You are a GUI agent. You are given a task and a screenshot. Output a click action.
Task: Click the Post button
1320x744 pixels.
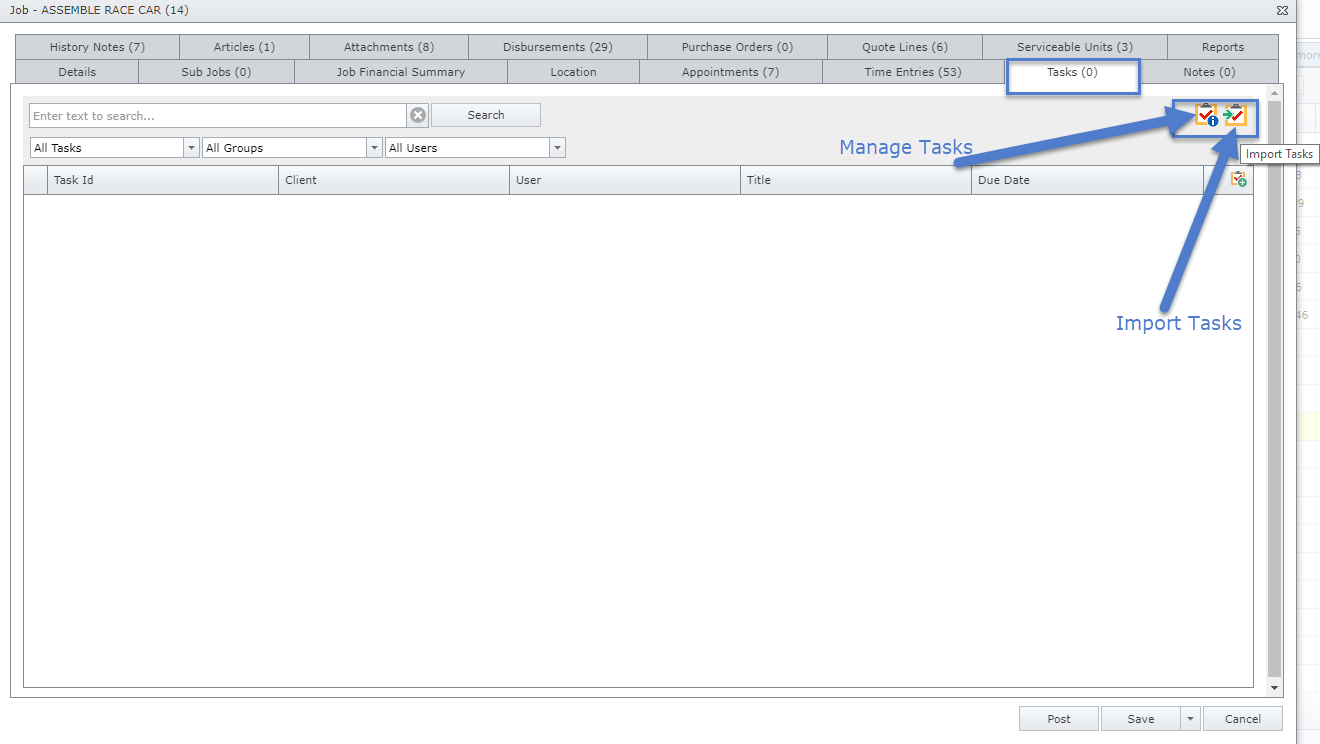click(1058, 719)
